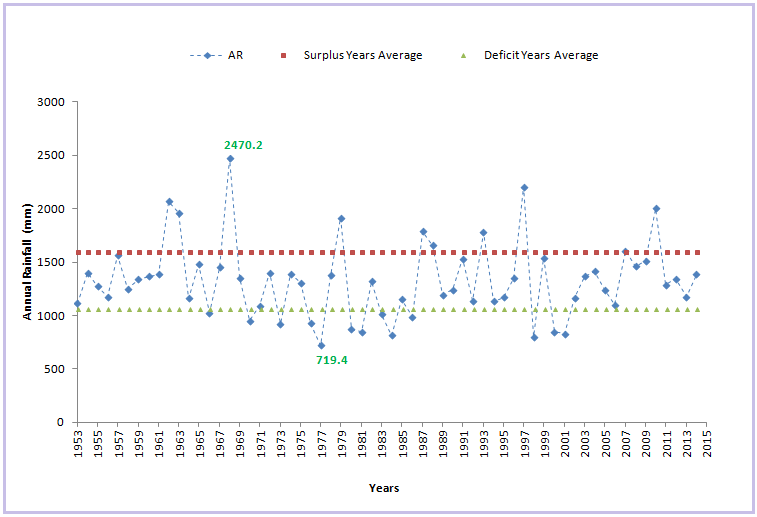Select the 'Deficit Years Average' legend text

tap(540, 56)
